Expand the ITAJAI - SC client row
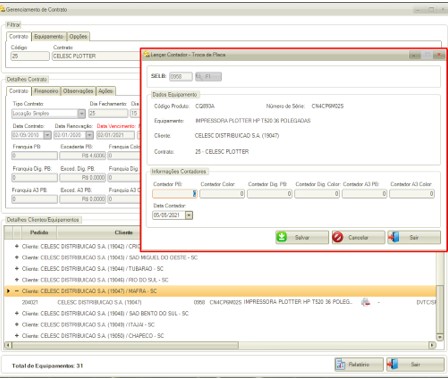The width and height of the screenshot is (448, 379). click(17, 324)
